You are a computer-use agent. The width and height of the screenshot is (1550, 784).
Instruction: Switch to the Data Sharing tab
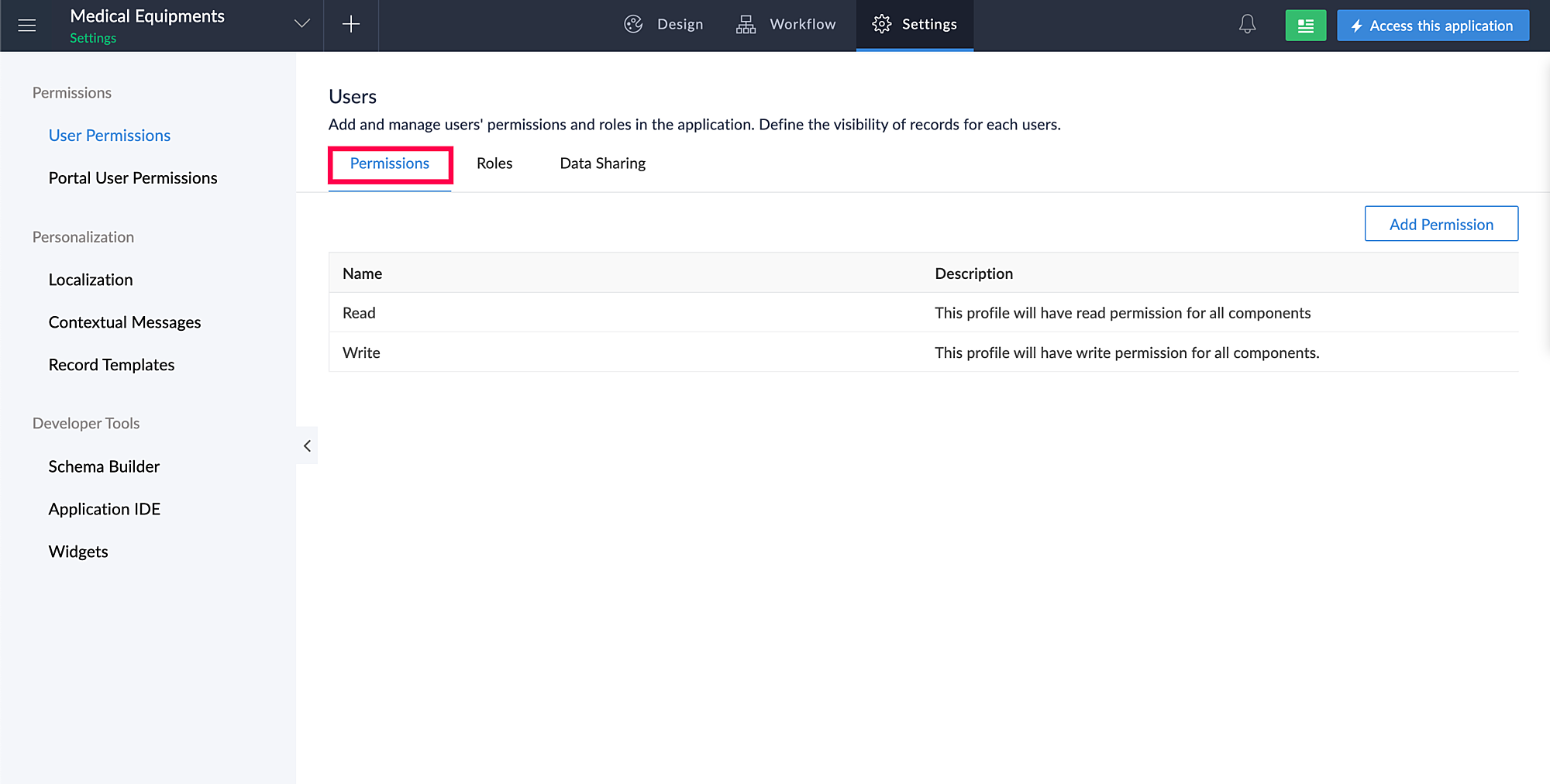pyautogui.click(x=603, y=163)
